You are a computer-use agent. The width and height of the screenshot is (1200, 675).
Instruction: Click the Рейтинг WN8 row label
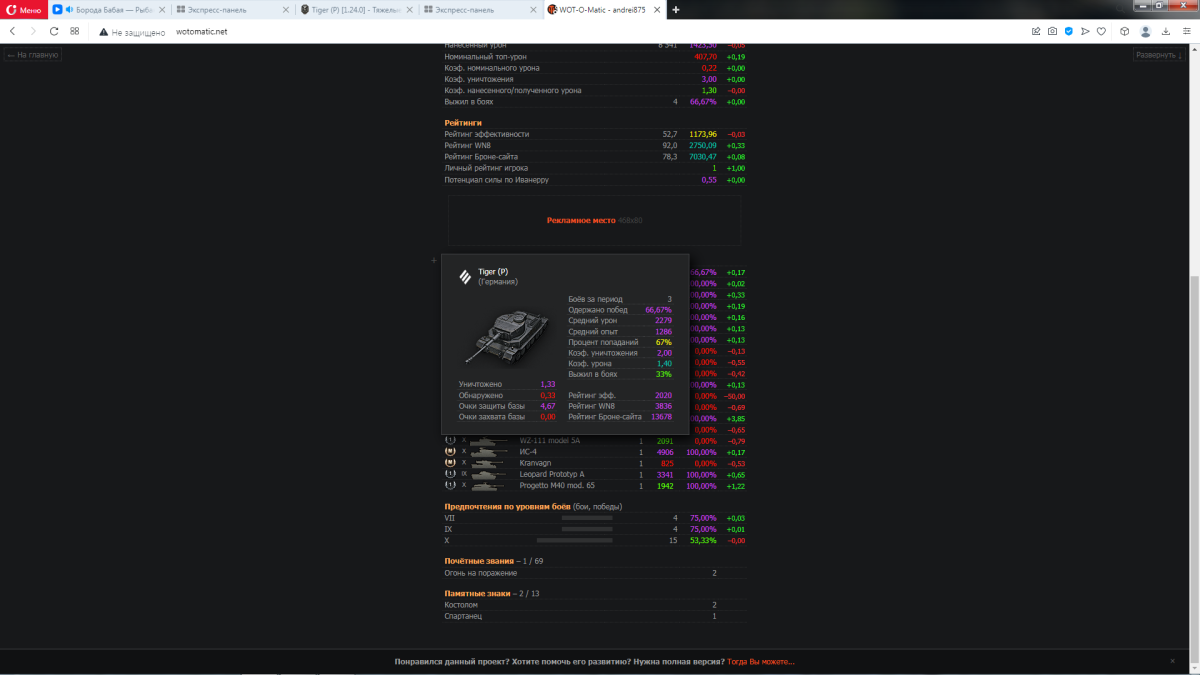(x=469, y=145)
